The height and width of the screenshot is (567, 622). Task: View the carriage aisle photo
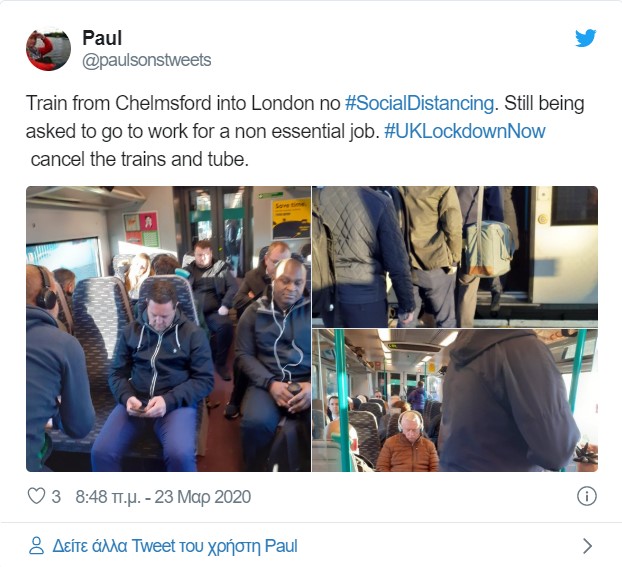[455, 400]
